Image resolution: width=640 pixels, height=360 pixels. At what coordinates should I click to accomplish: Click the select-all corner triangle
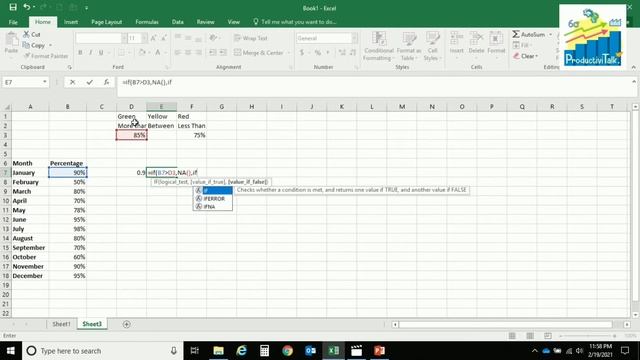click(6, 107)
